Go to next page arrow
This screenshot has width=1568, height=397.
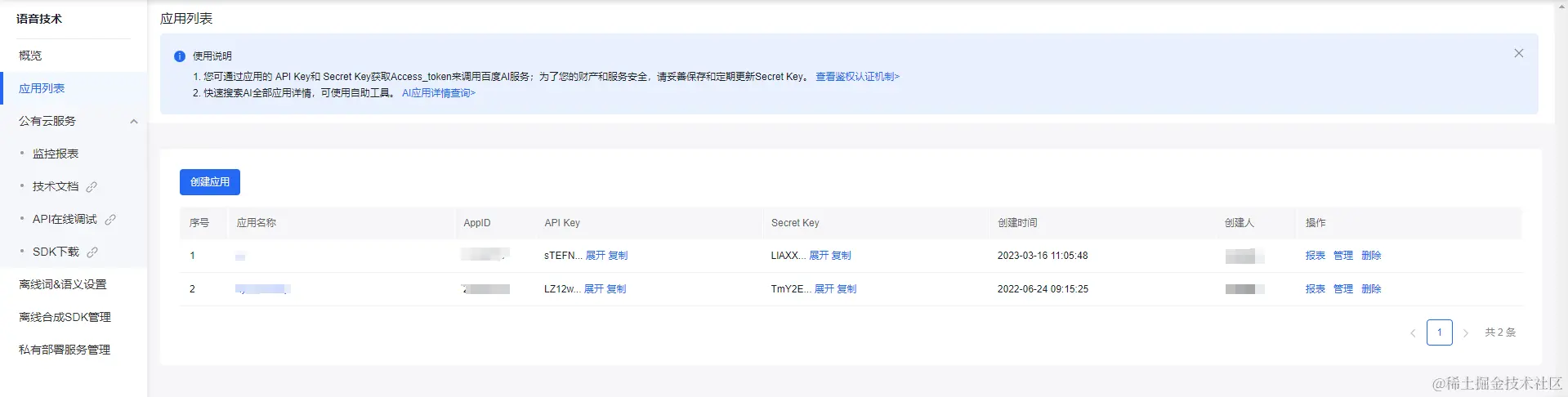point(1466,332)
